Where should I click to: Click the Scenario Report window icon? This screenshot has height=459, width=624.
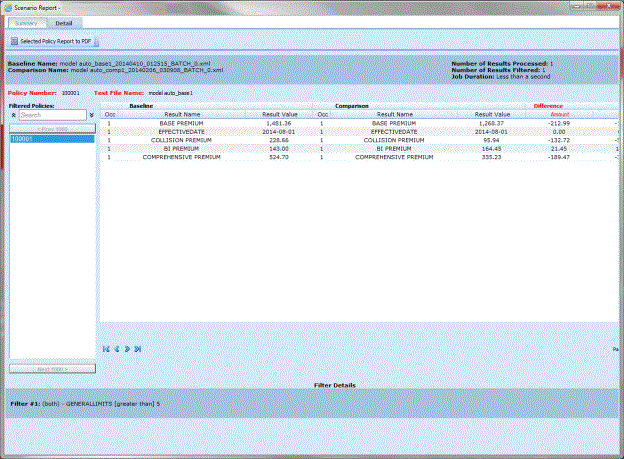tap(8, 8)
